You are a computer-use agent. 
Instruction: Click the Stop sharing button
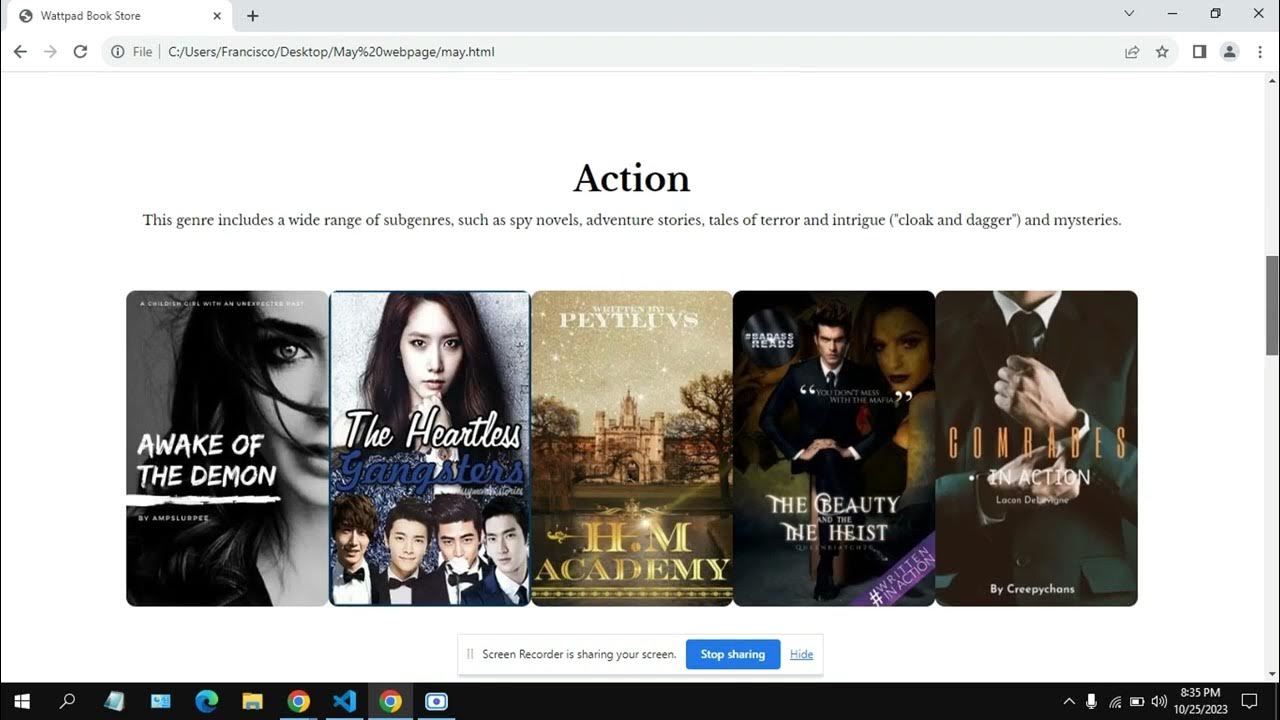click(733, 654)
